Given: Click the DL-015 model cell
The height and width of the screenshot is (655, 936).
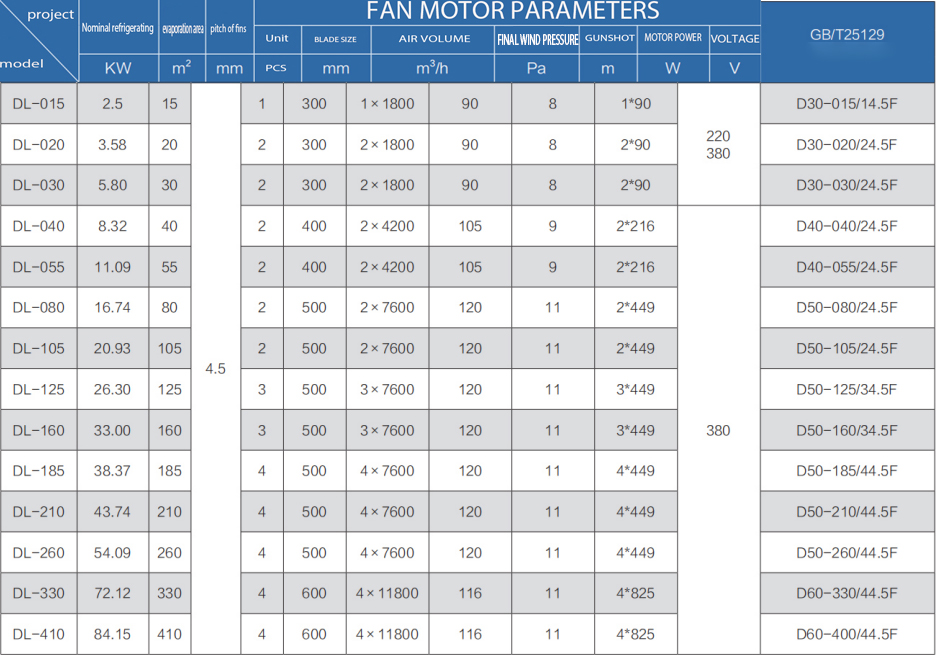Looking at the screenshot, I should coord(39,104).
